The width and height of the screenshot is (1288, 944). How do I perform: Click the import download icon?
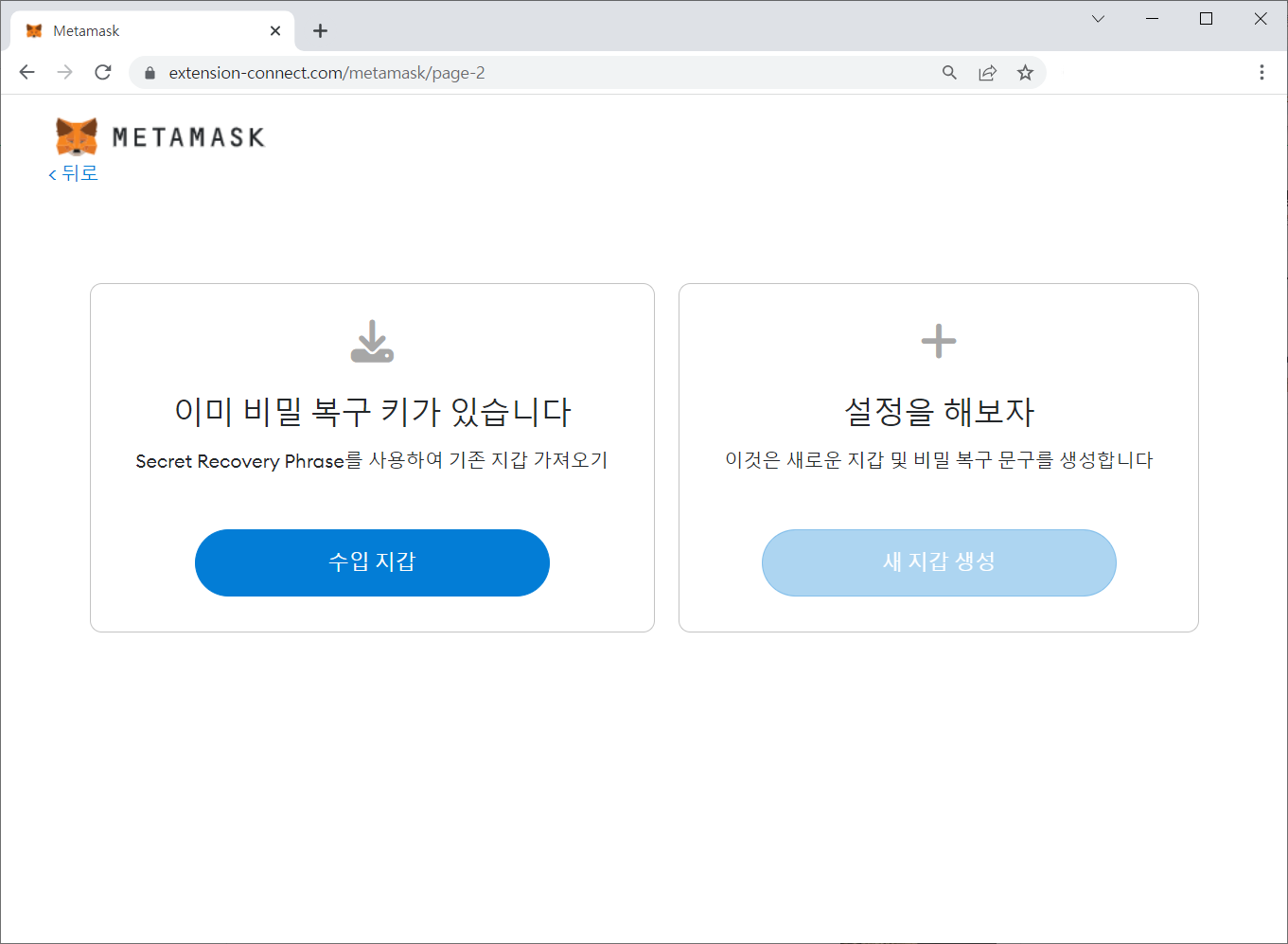[372, 342]
